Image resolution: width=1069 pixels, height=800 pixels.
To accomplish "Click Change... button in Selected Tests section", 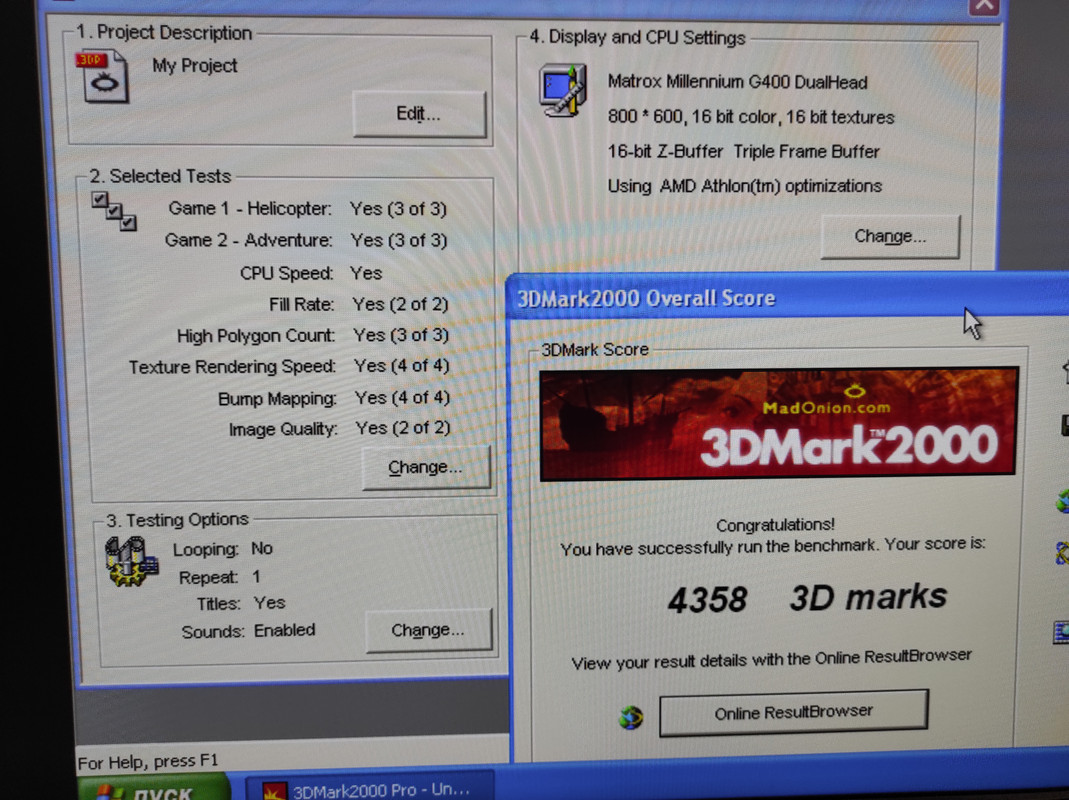I will pyautogui.click(x=425, y=467).
